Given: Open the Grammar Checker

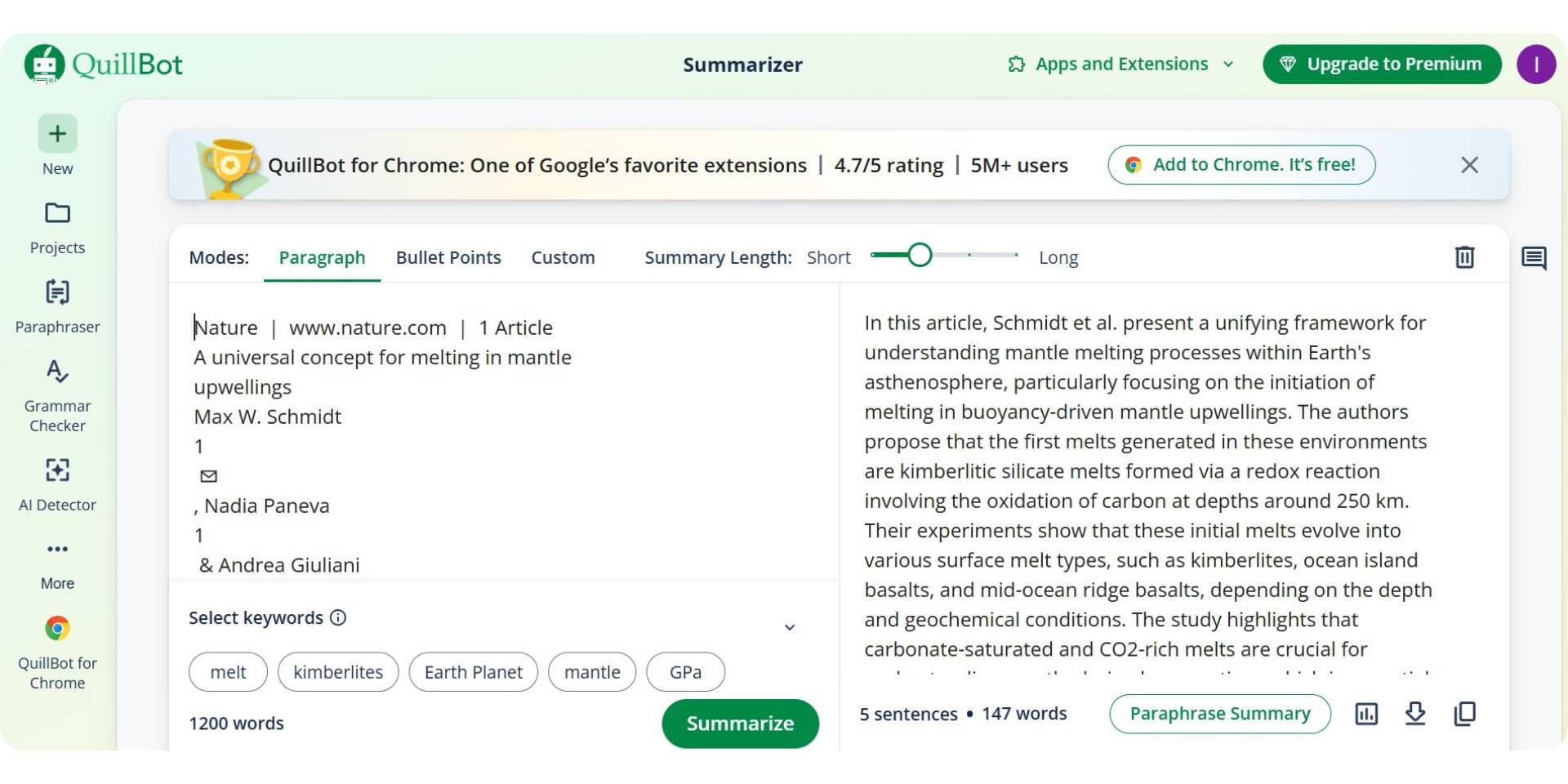Looking at the screenshot, I should pos(56,384).
